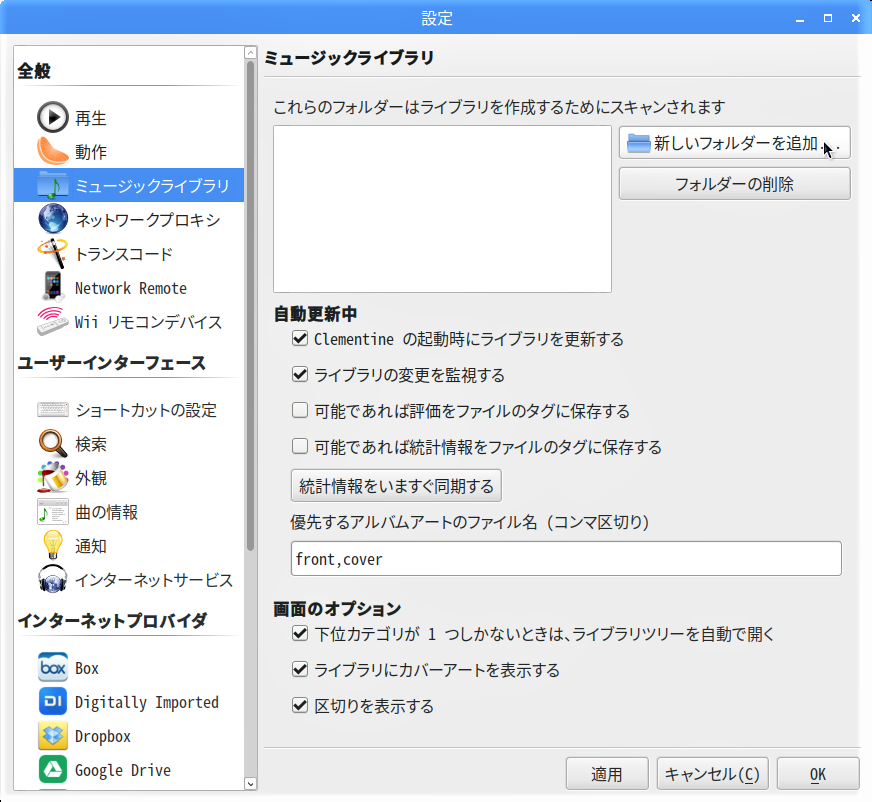
Task: Uncheck ライブラリにカバーアートを表示する
Action: pos(300,670)
